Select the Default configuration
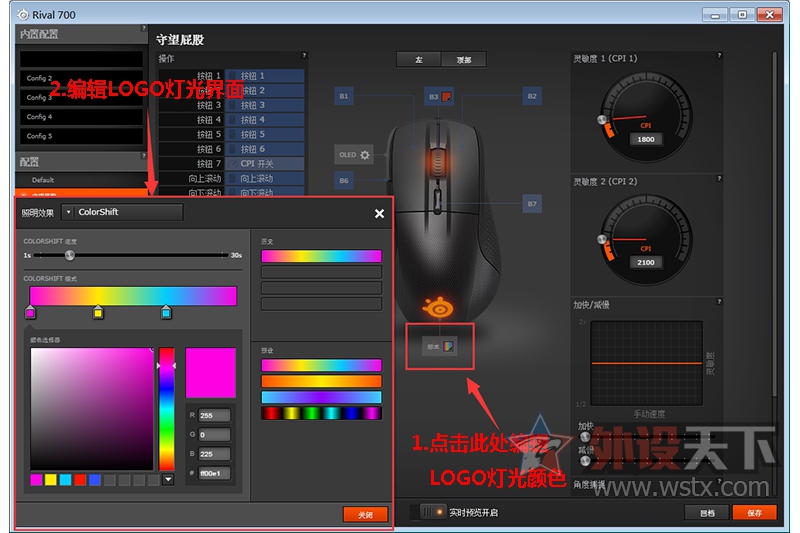 (82, 180)
